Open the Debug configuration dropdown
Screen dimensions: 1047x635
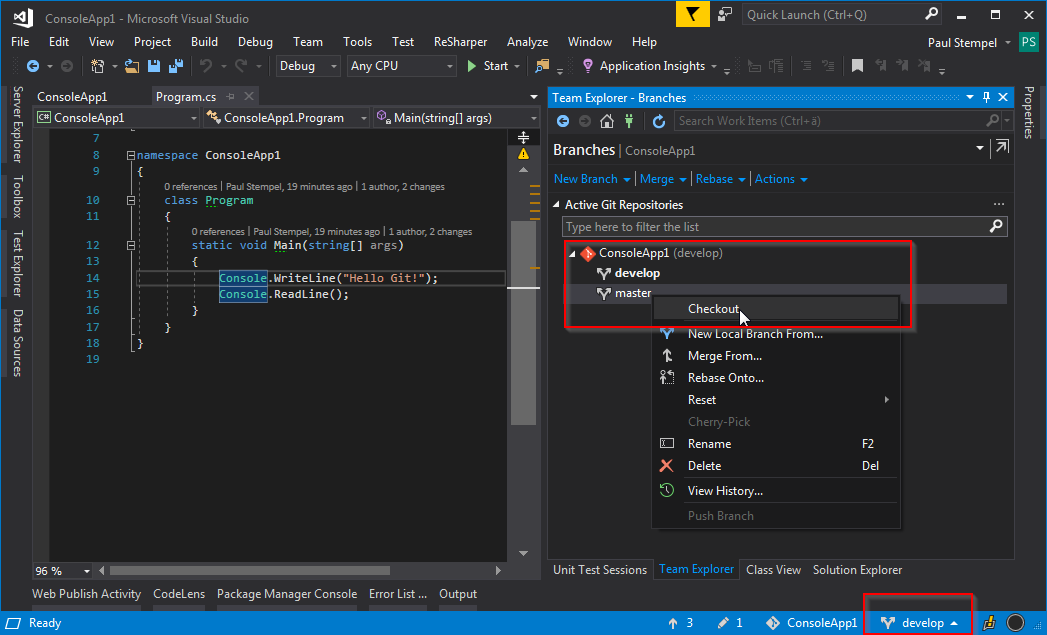308,66
